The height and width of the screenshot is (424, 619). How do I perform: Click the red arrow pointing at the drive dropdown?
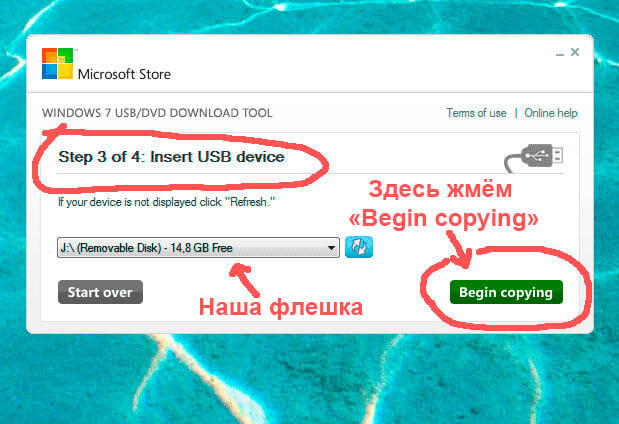click(244, 280)
